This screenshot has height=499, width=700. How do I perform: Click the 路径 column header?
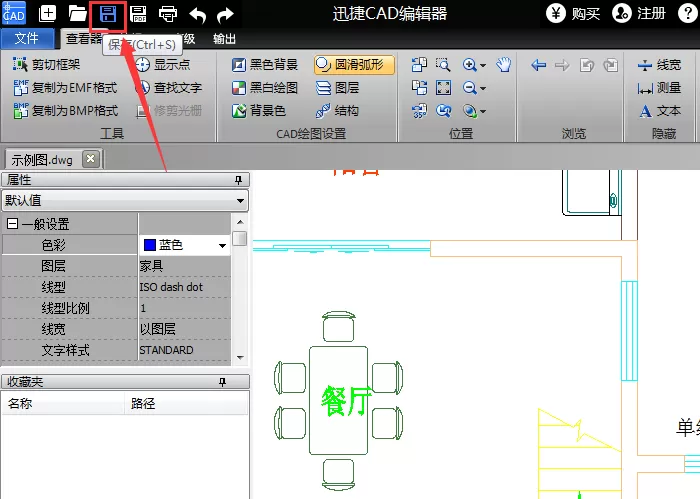click(186, 403)
